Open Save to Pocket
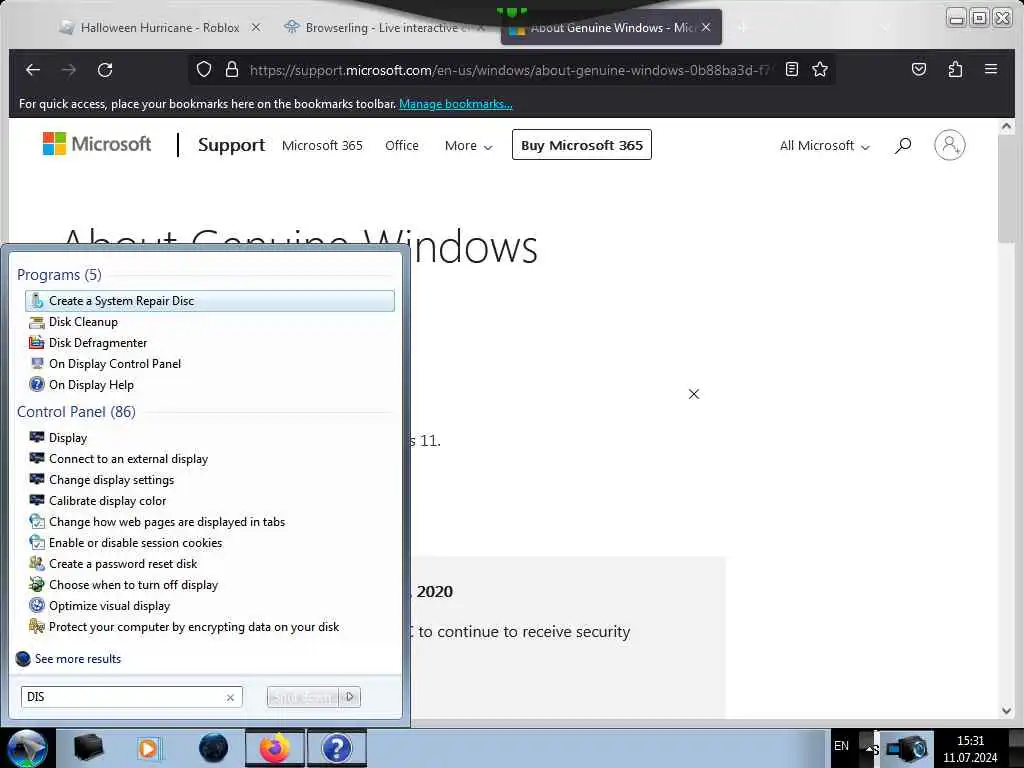The image size is (1024, 768). 919,69
